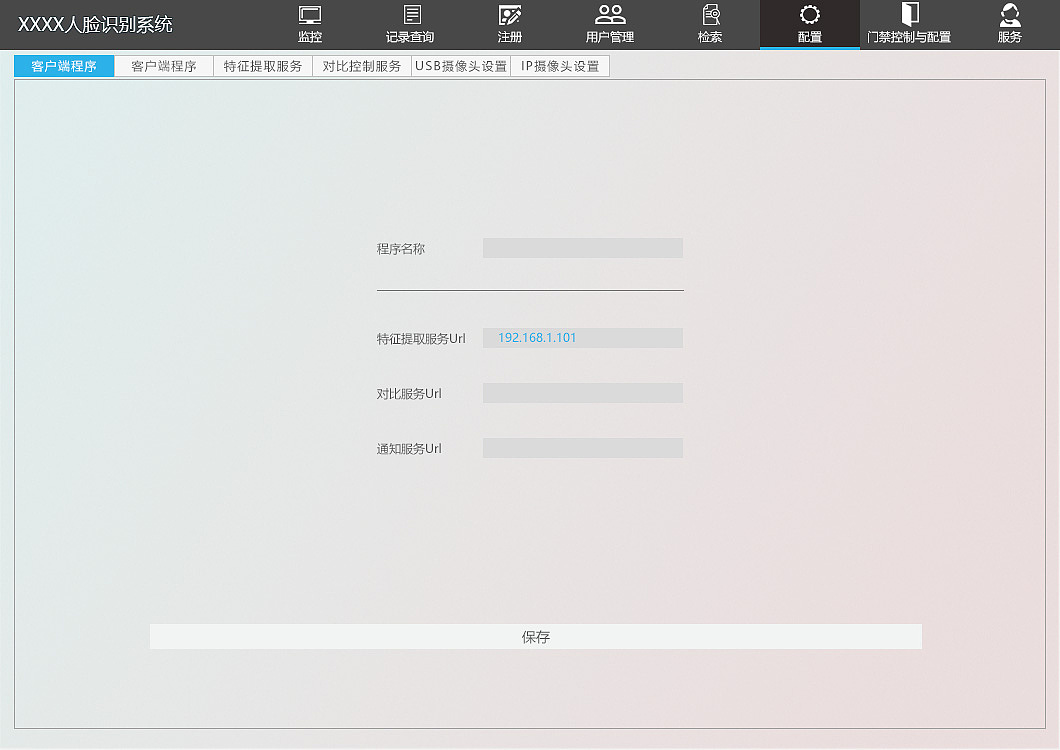Open the 监控 monitoring icon
Viewport: 1060px width, 750px height.
[x=309, y=24]
